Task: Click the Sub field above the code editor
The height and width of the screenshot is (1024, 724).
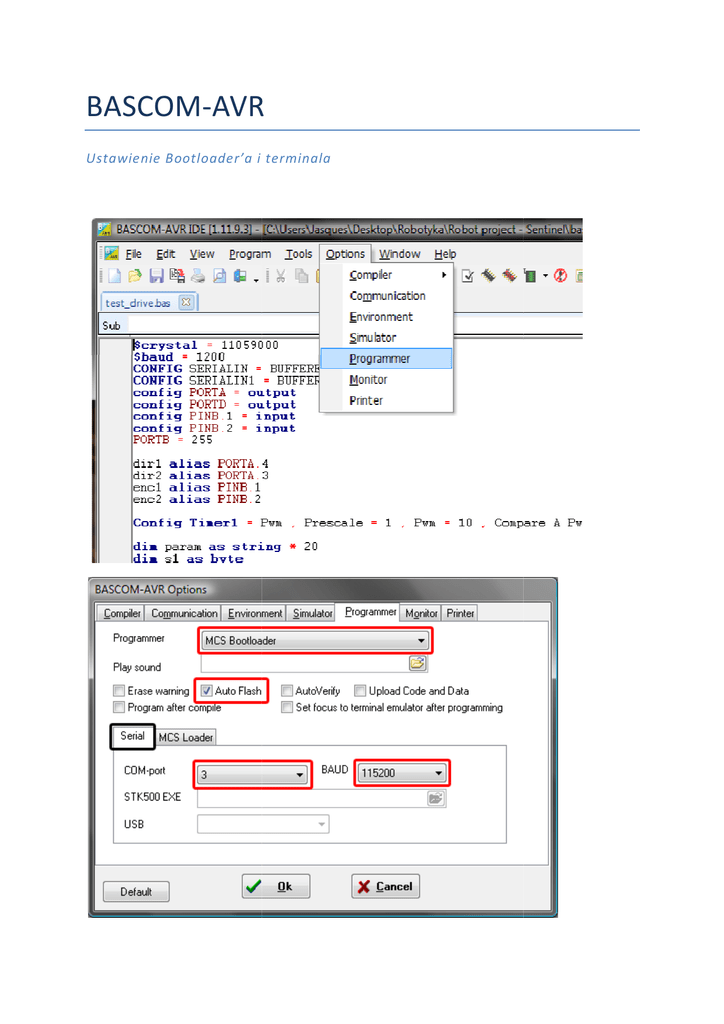Action: (x=111, y=326)
